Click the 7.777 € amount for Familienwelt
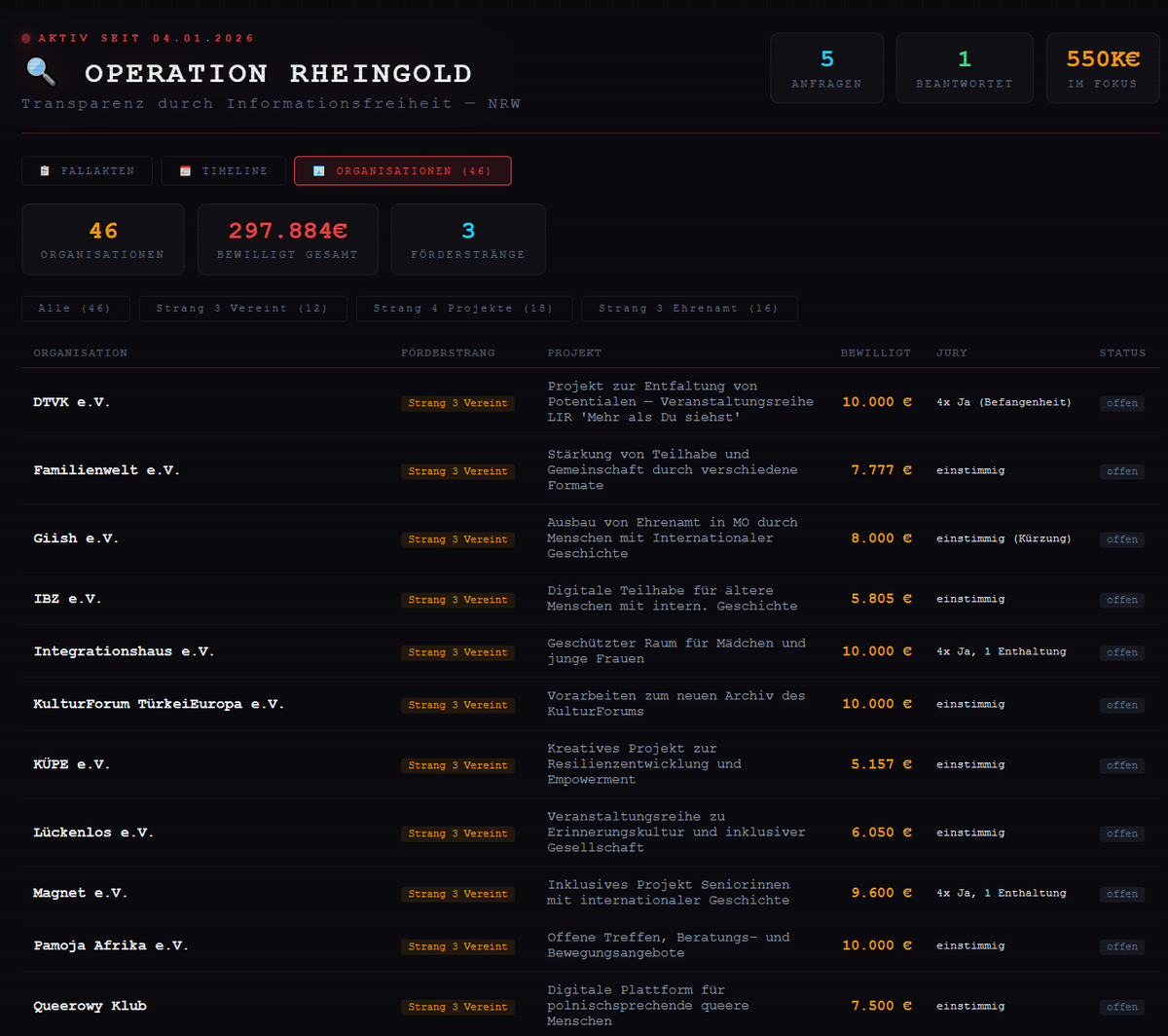Screen dimensions: 1168x1036 pyautogui.click(x=882, y=470)
